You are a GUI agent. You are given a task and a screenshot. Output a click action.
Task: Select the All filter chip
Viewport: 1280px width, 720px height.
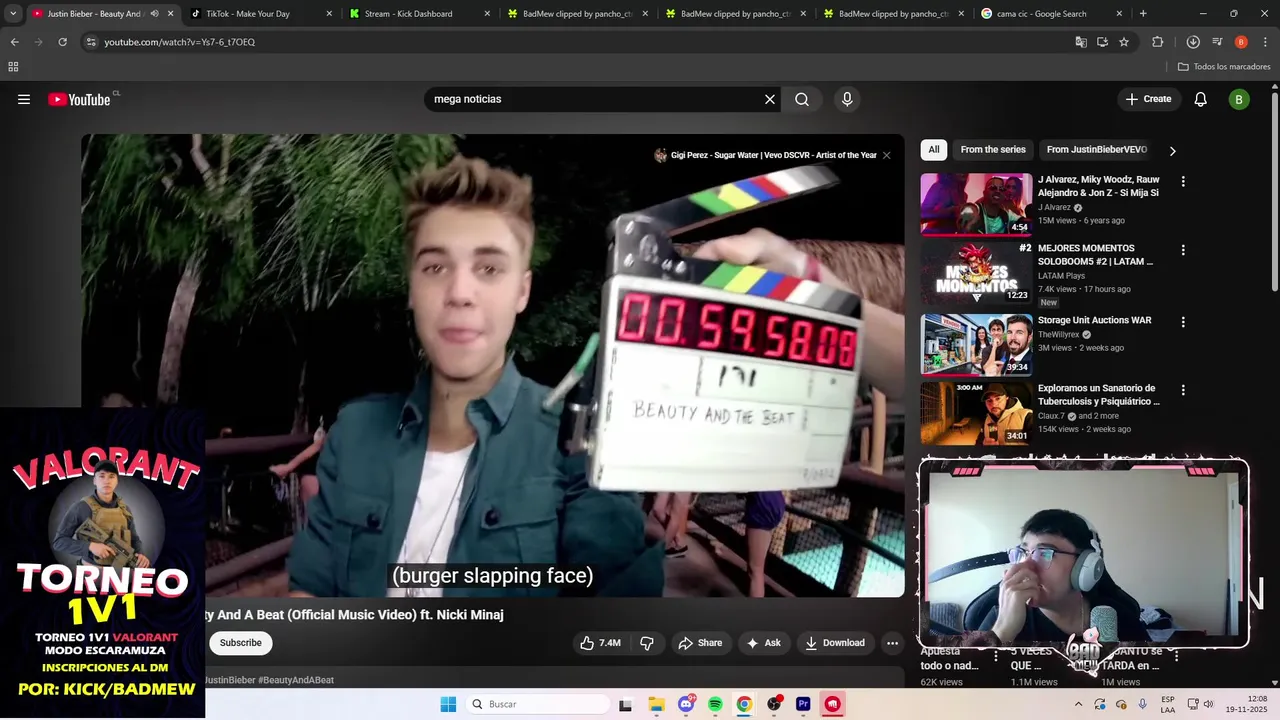[933, 150]
